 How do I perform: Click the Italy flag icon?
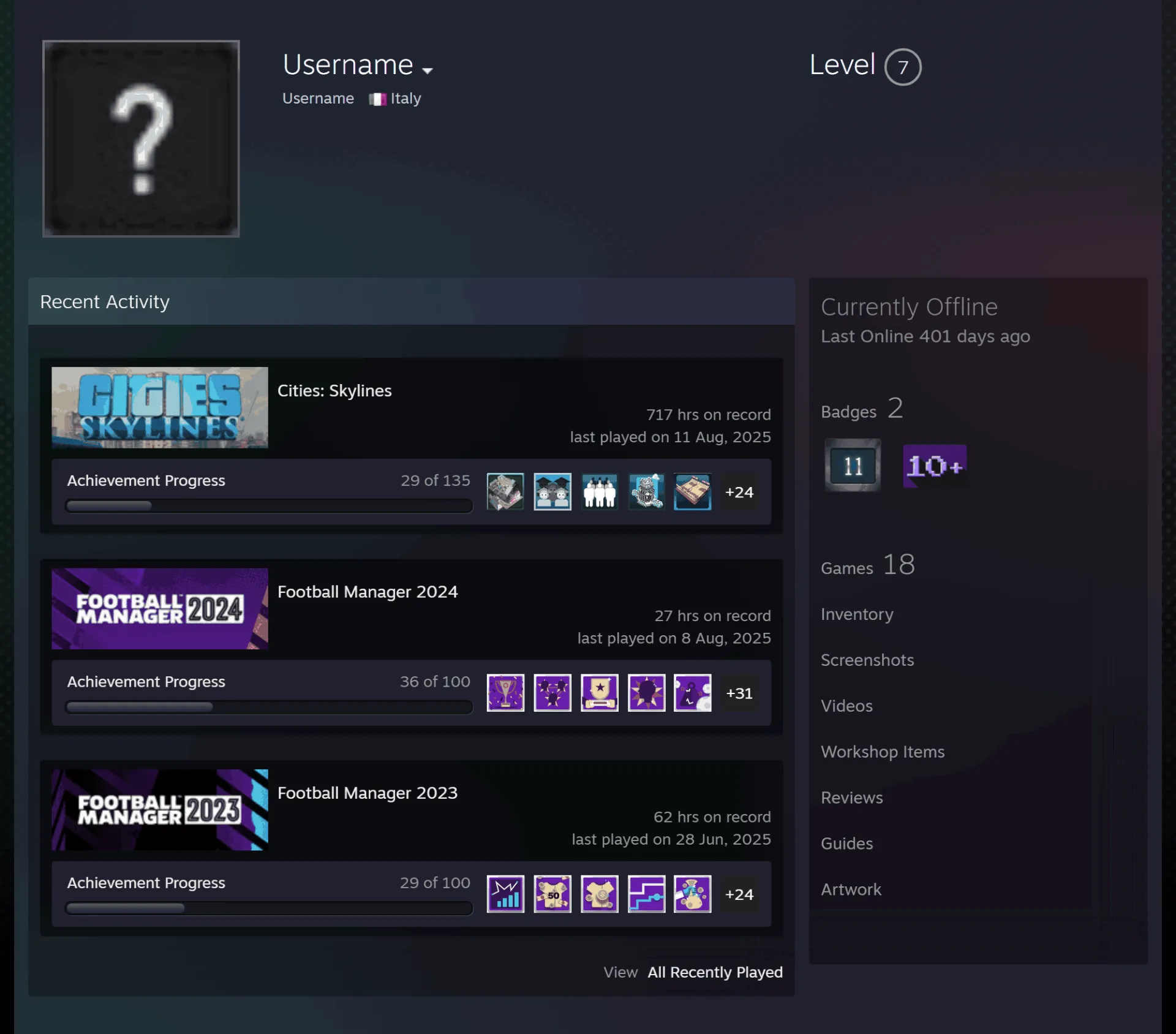point(377,99)
